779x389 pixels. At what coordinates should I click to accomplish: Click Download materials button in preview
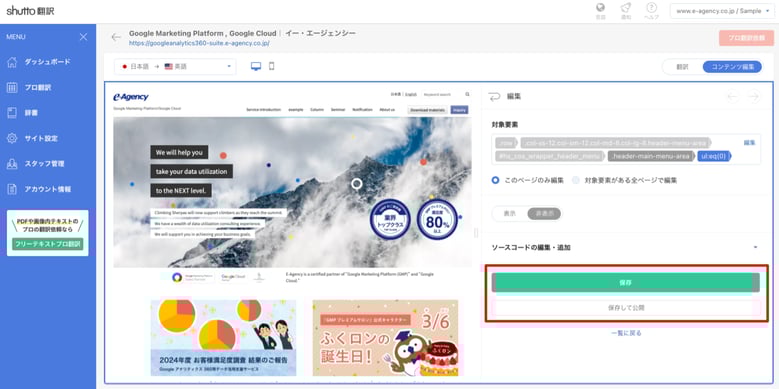tap(427, 110)
